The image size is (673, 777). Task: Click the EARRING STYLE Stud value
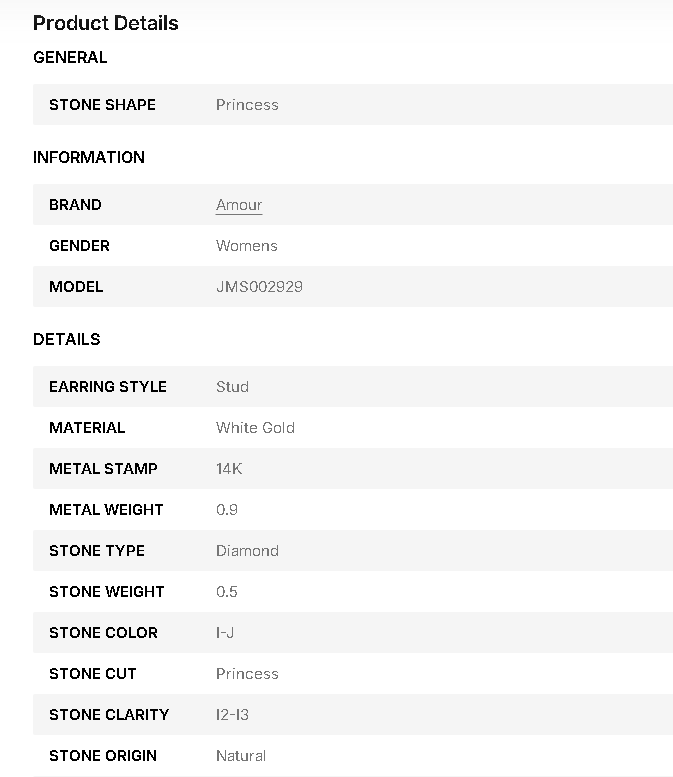[232, 387]
